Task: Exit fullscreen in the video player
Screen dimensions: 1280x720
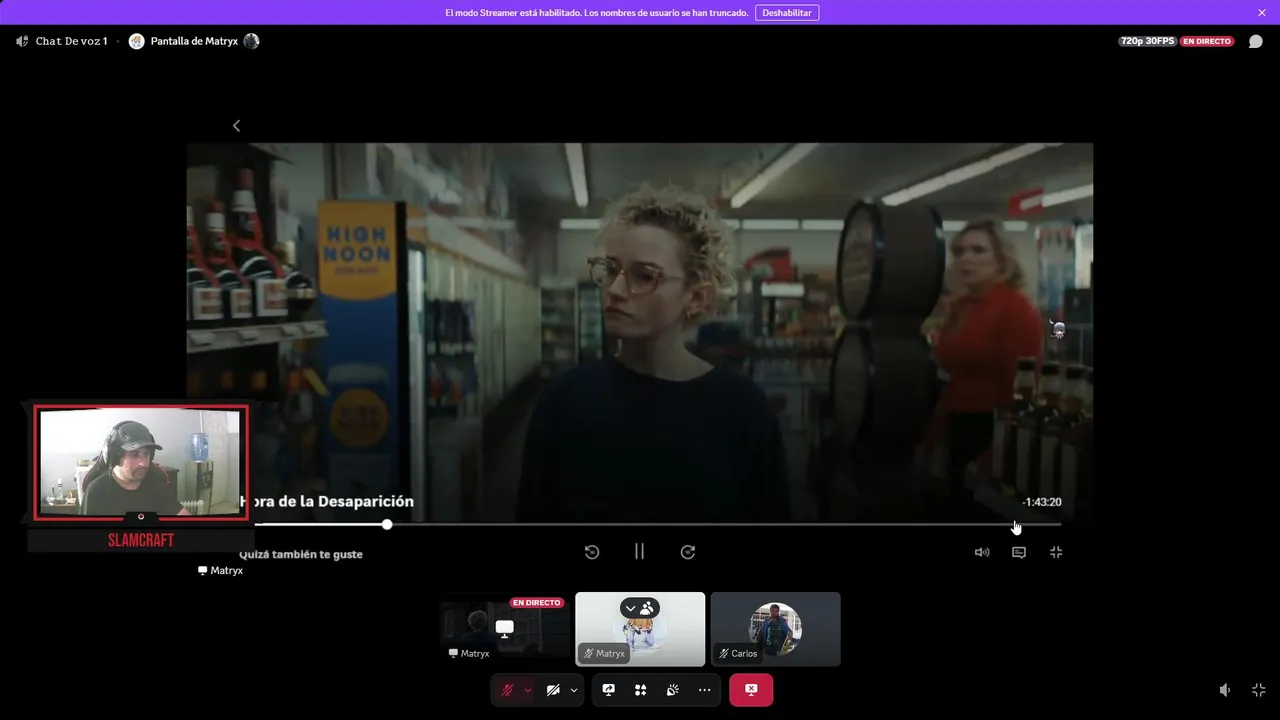Action: 1056,552
